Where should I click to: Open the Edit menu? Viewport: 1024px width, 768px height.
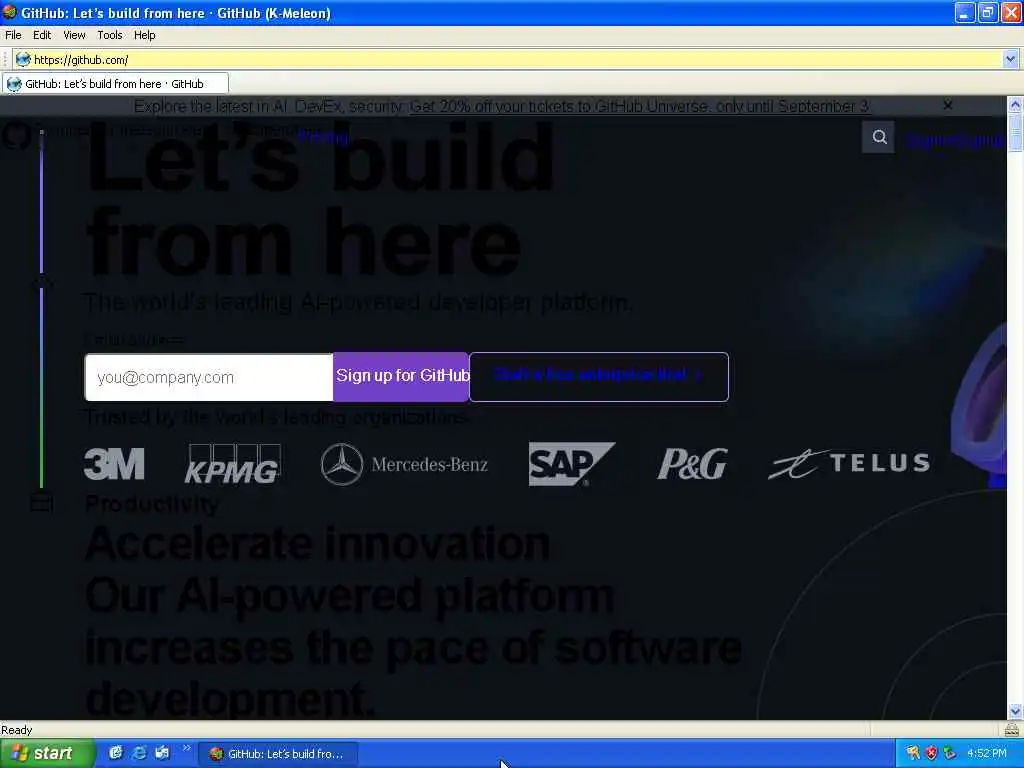click(x=42, y=35)
